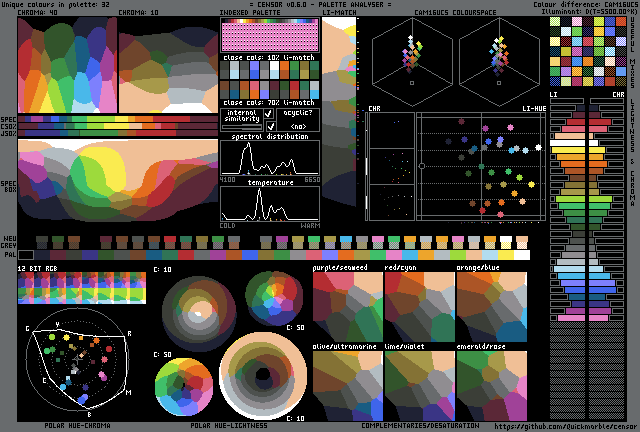This screenshot has height=432, width=640.
Task: Click the '<no>' acyclic result
Action: 298,126
